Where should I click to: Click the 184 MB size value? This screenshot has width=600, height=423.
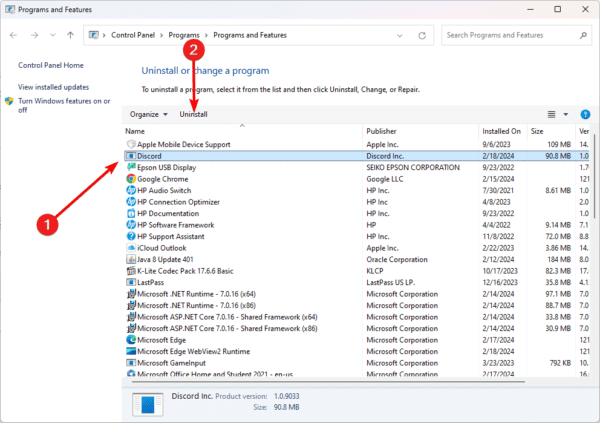point(559,259)
